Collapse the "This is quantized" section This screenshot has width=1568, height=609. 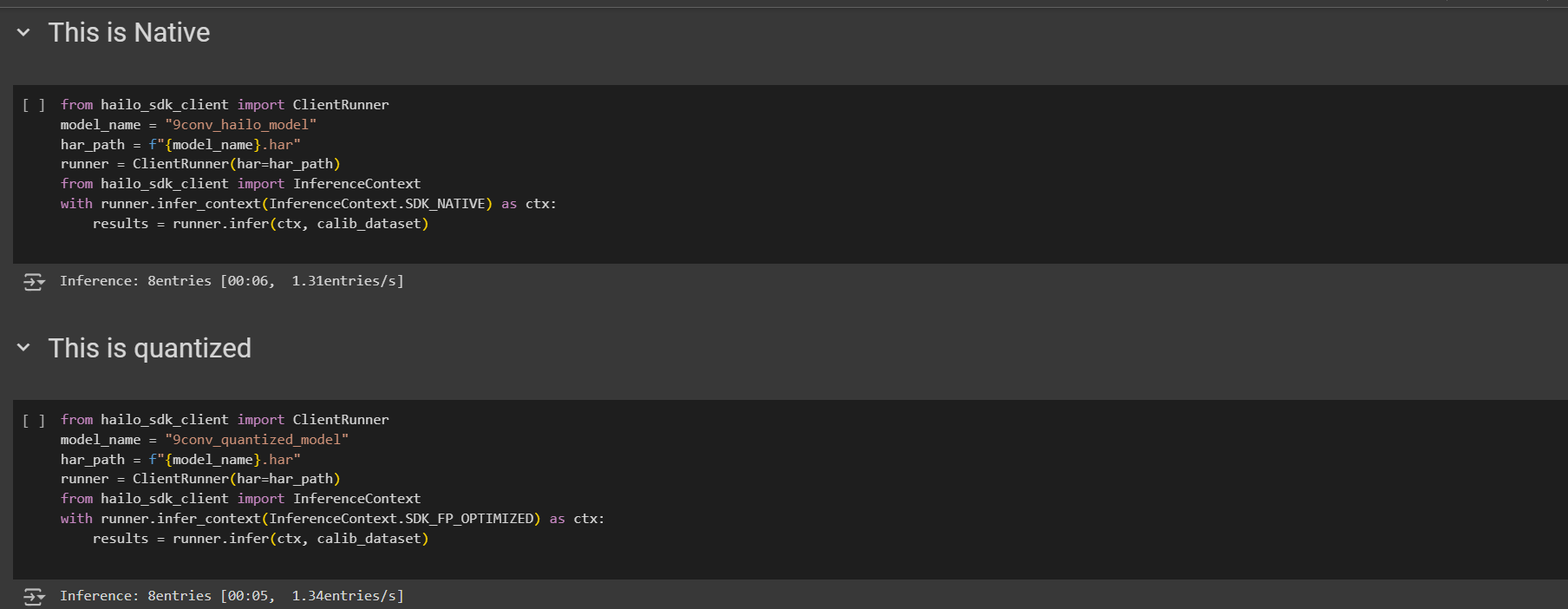23,348
